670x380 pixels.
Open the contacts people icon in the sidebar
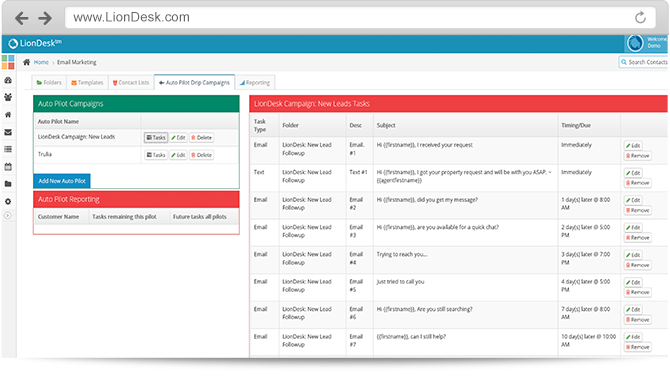tap(8, 97)
